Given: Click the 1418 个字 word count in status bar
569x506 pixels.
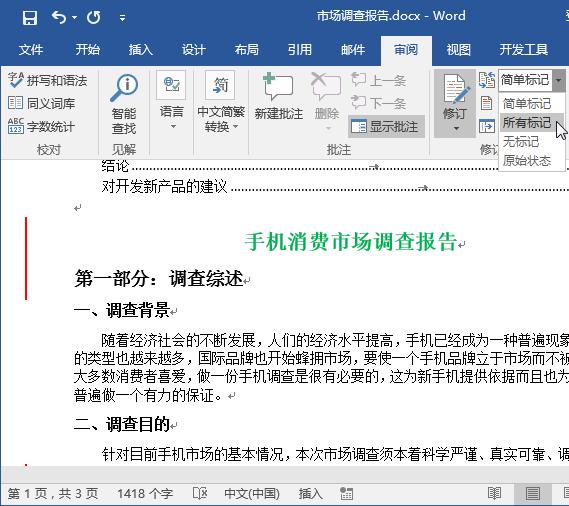Looking at the screenshot, I should point(145,494).
